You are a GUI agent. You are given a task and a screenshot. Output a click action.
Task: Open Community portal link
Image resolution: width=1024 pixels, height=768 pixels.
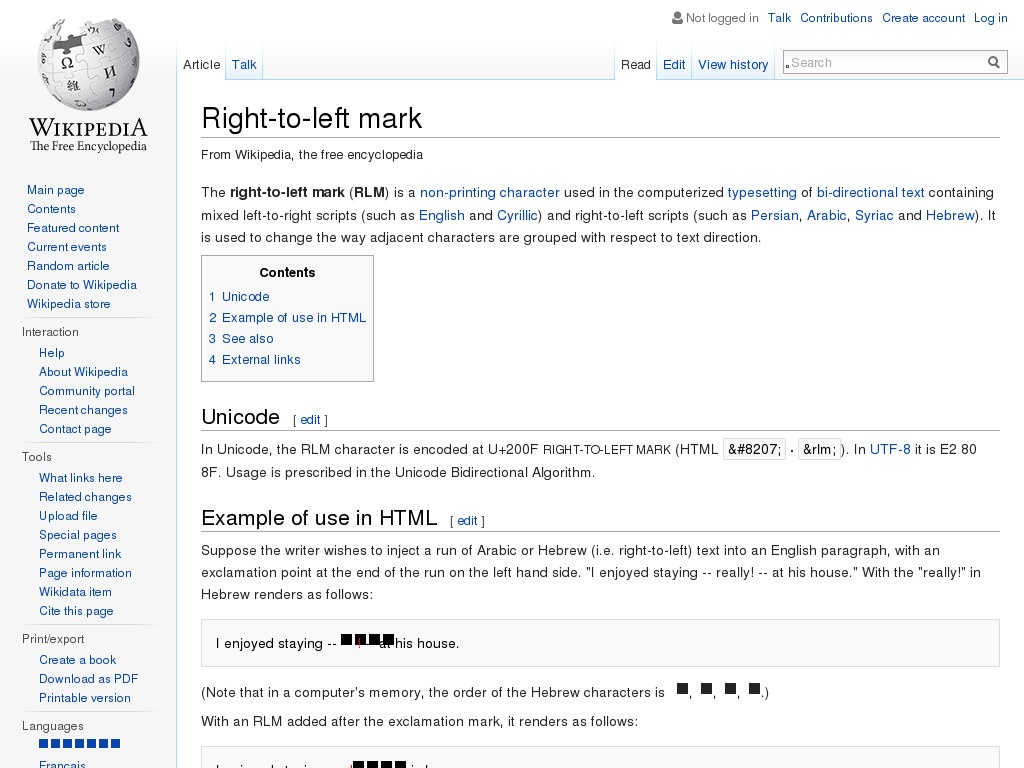87,391
